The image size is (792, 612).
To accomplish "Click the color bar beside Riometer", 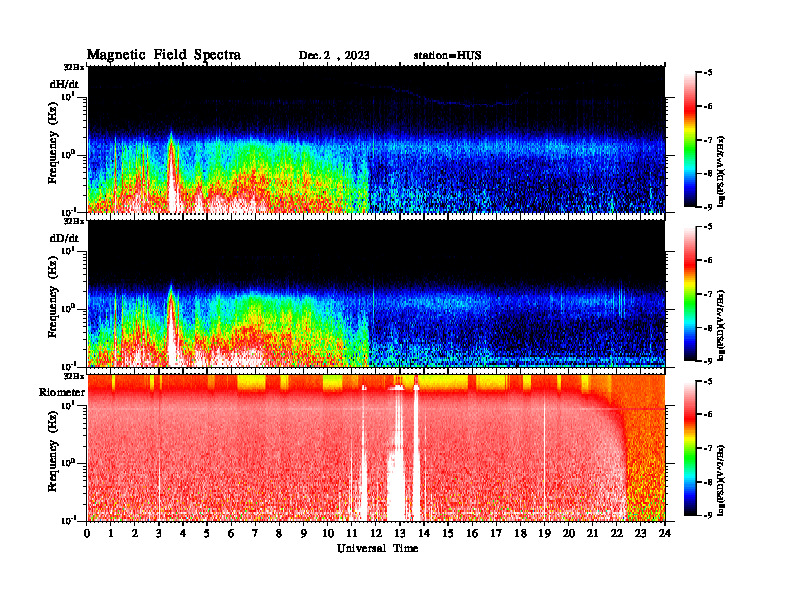I will 689,448.
